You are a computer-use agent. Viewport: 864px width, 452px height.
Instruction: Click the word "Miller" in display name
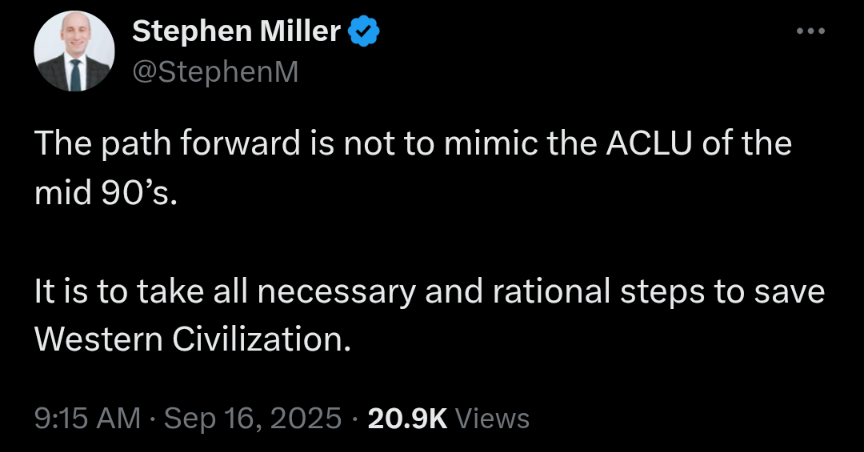click(300, 30)
